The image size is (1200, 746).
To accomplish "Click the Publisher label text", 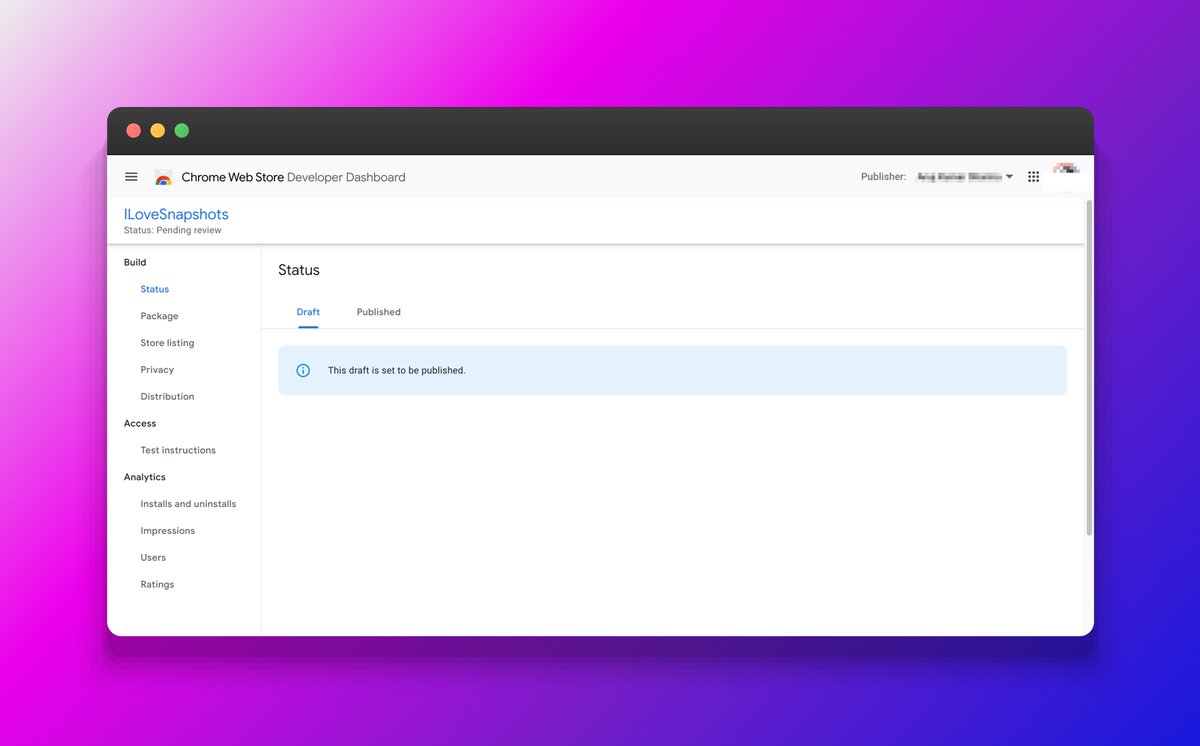I will (883, 177).
